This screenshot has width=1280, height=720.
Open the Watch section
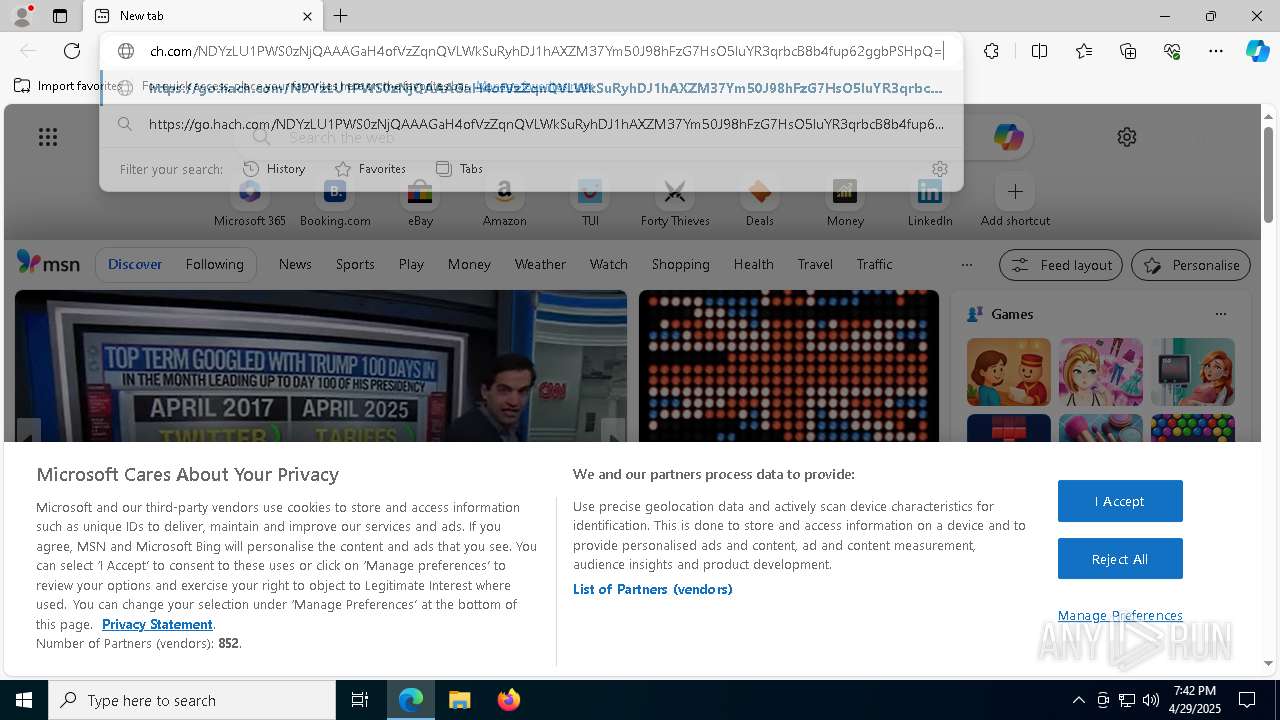[609, 264]
